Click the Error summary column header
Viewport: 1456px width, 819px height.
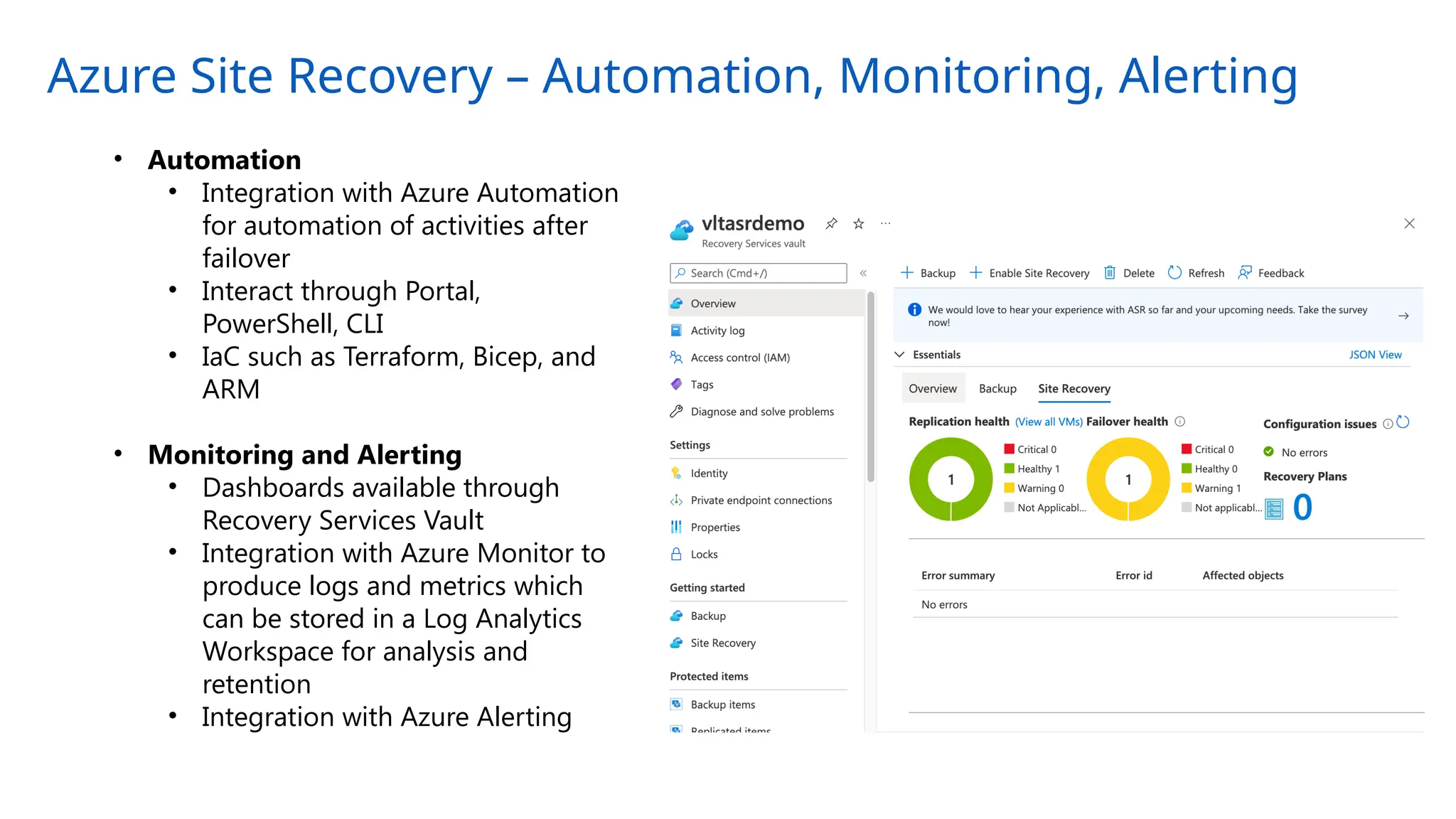coord(958,576)
